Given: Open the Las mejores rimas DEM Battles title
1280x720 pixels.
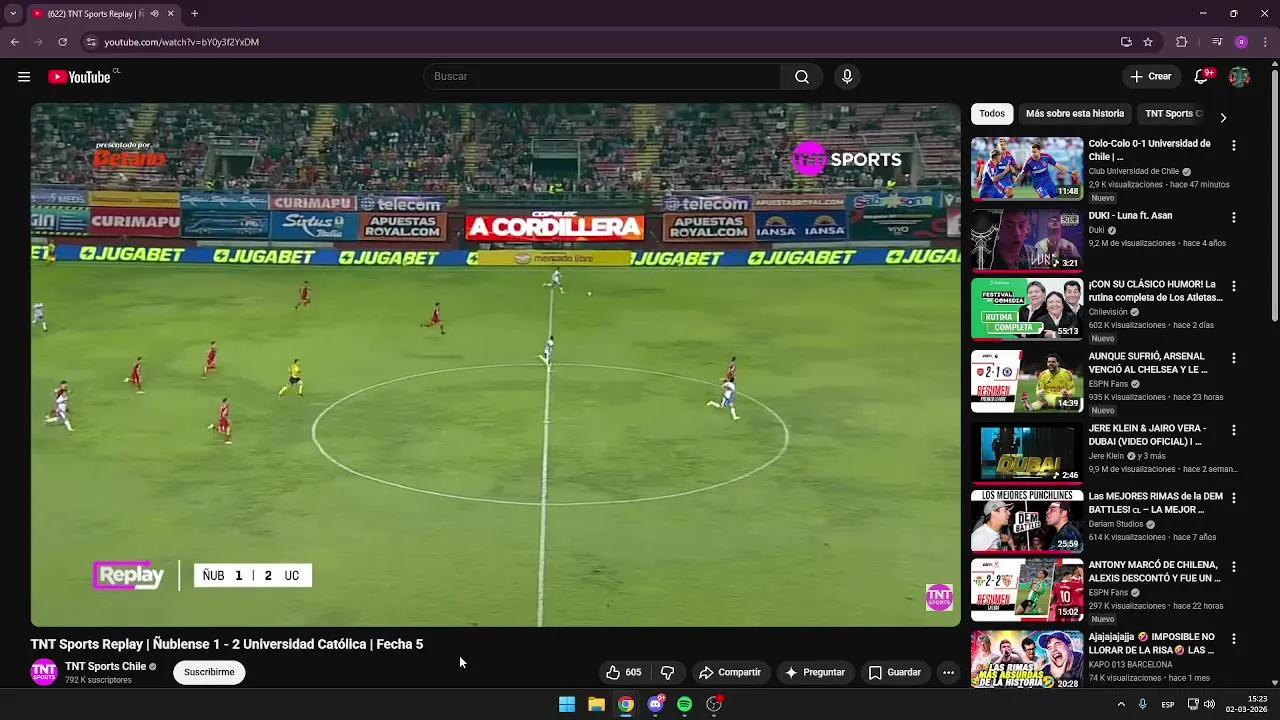Looking at the screenshot, I should (1155, 503).
